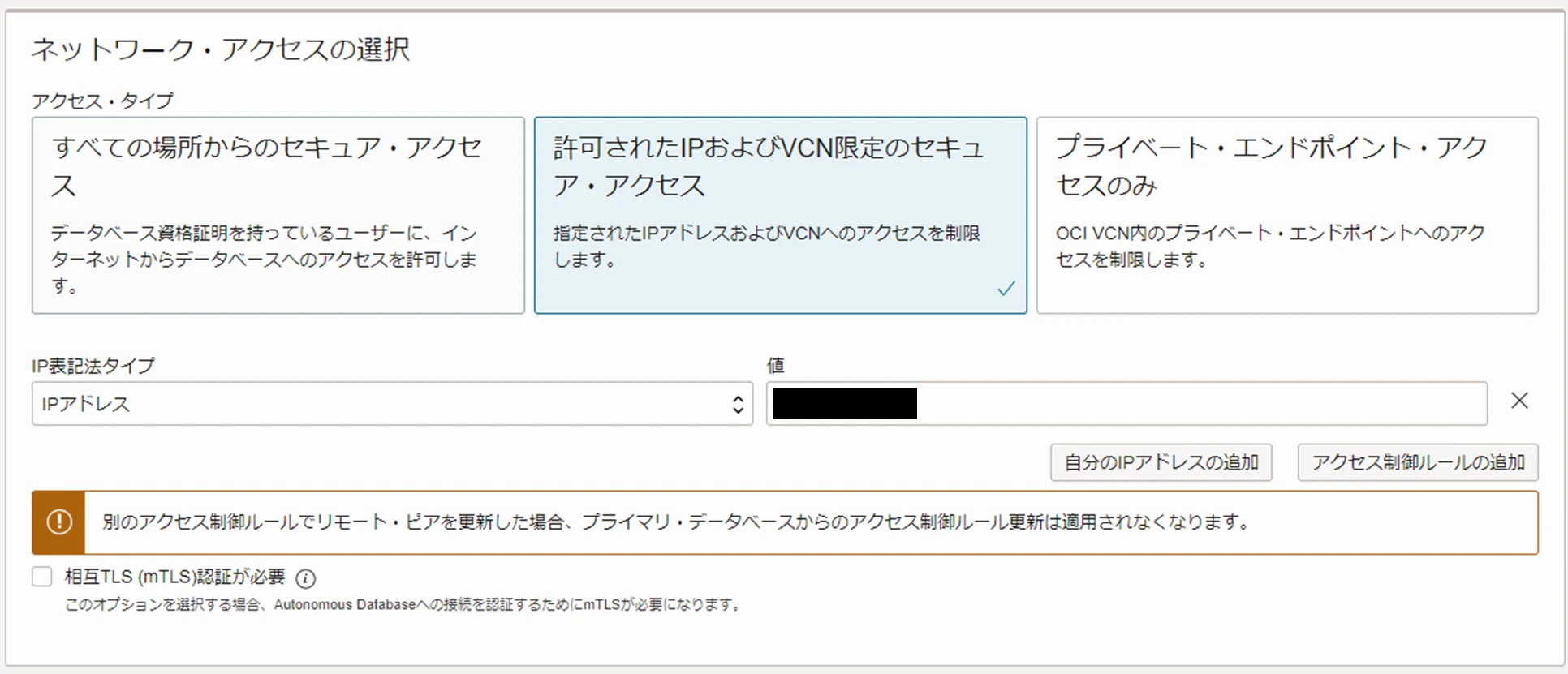Click into the 値 input field
Image resolution: width=1568 pixels, height=674 pixels.
1126,404
